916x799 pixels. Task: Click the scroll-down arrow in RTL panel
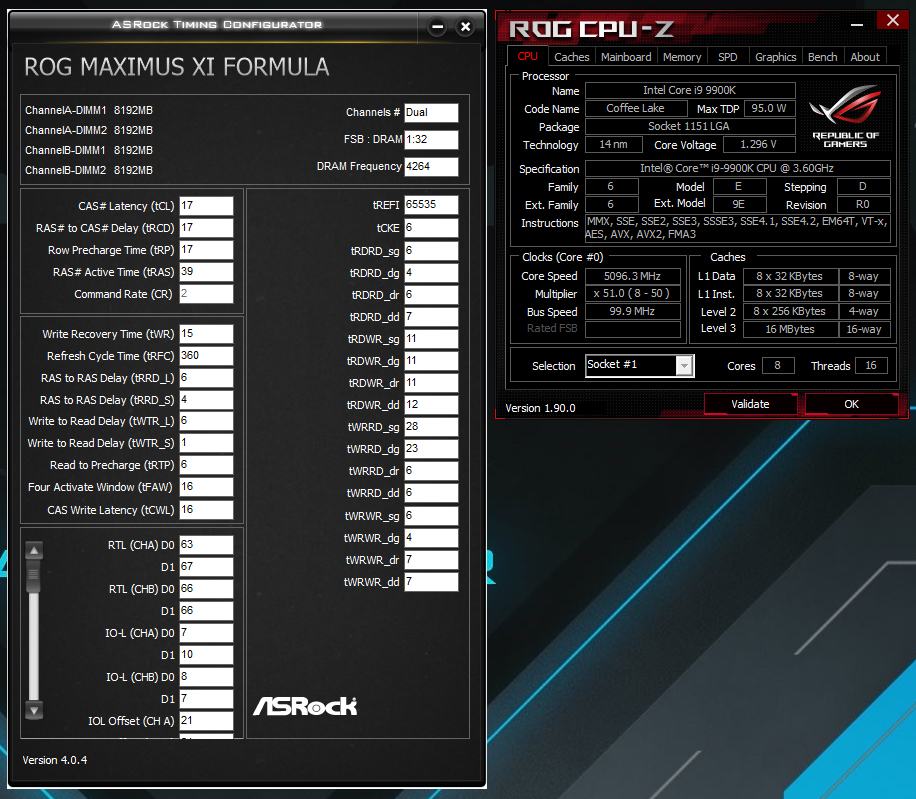tap(34, 711)
